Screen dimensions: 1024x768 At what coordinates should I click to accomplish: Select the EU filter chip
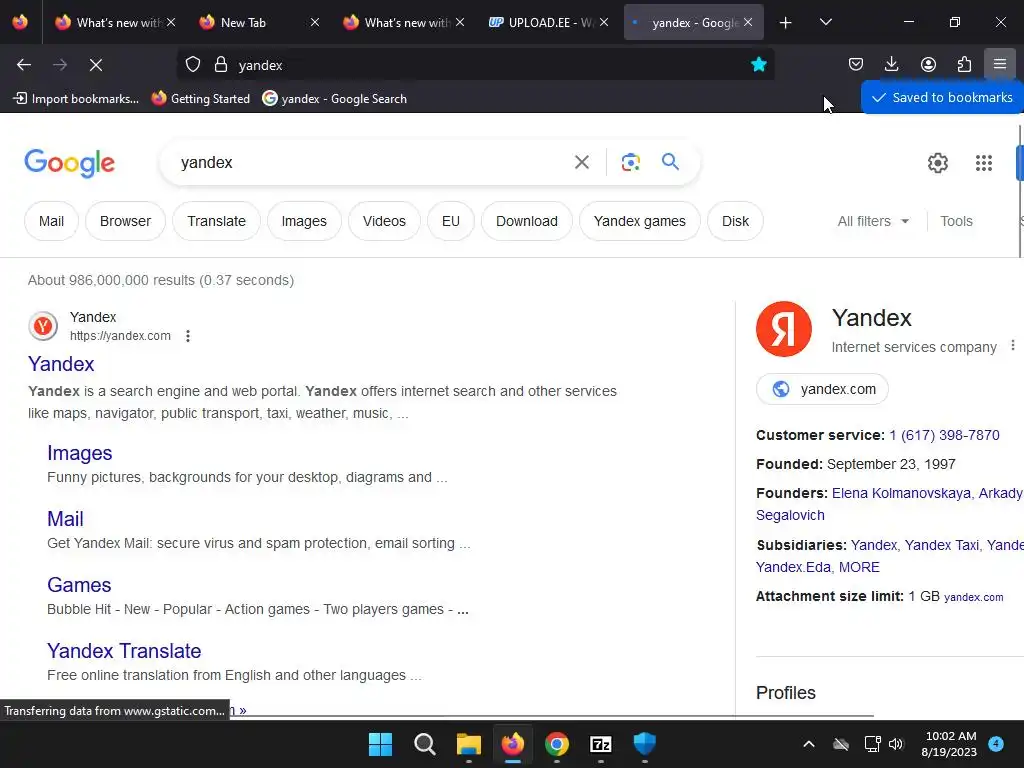point(451,221)
